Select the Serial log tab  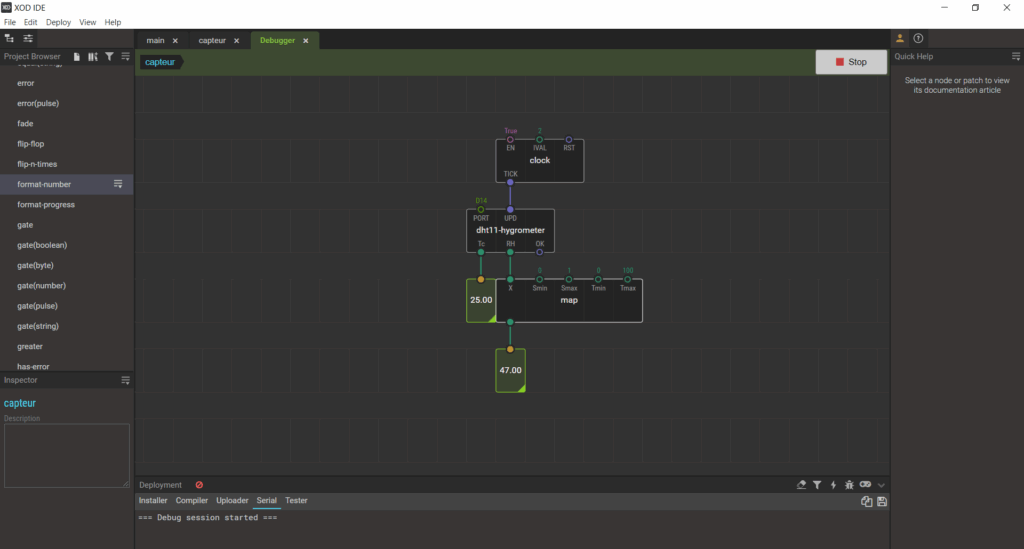[x=266, y=501]
